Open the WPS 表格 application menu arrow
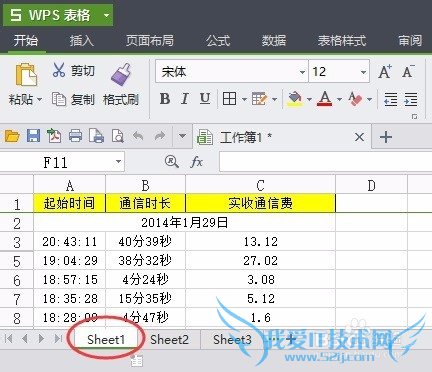 click(x=106, y=15)
